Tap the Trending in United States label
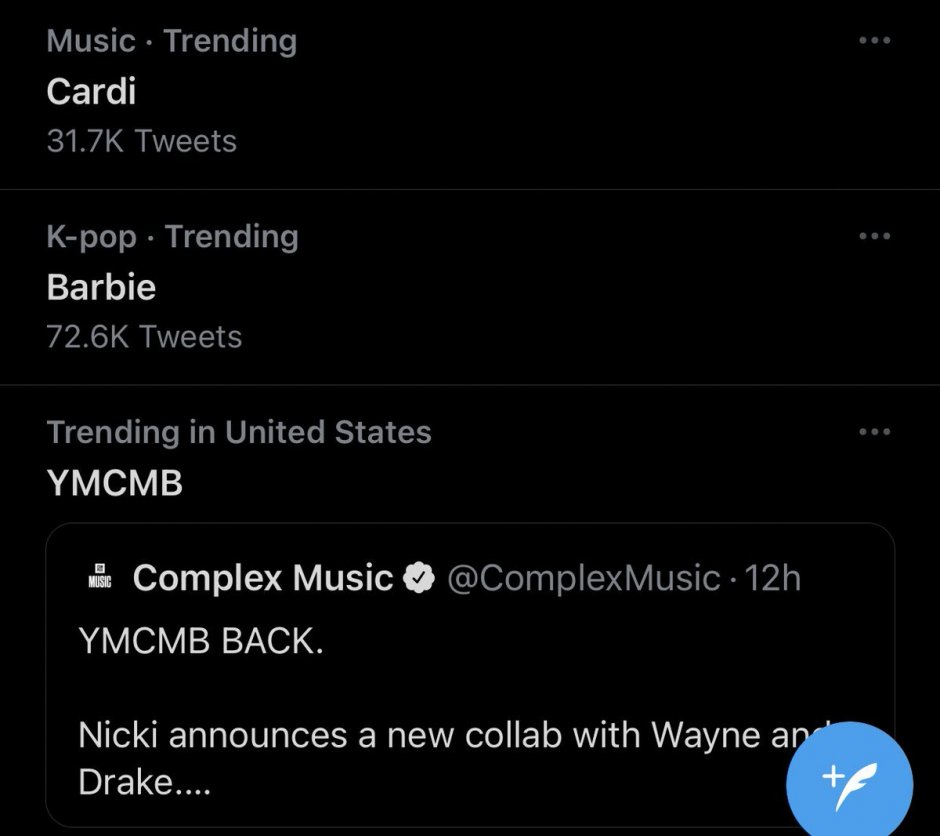 point(239,432)
